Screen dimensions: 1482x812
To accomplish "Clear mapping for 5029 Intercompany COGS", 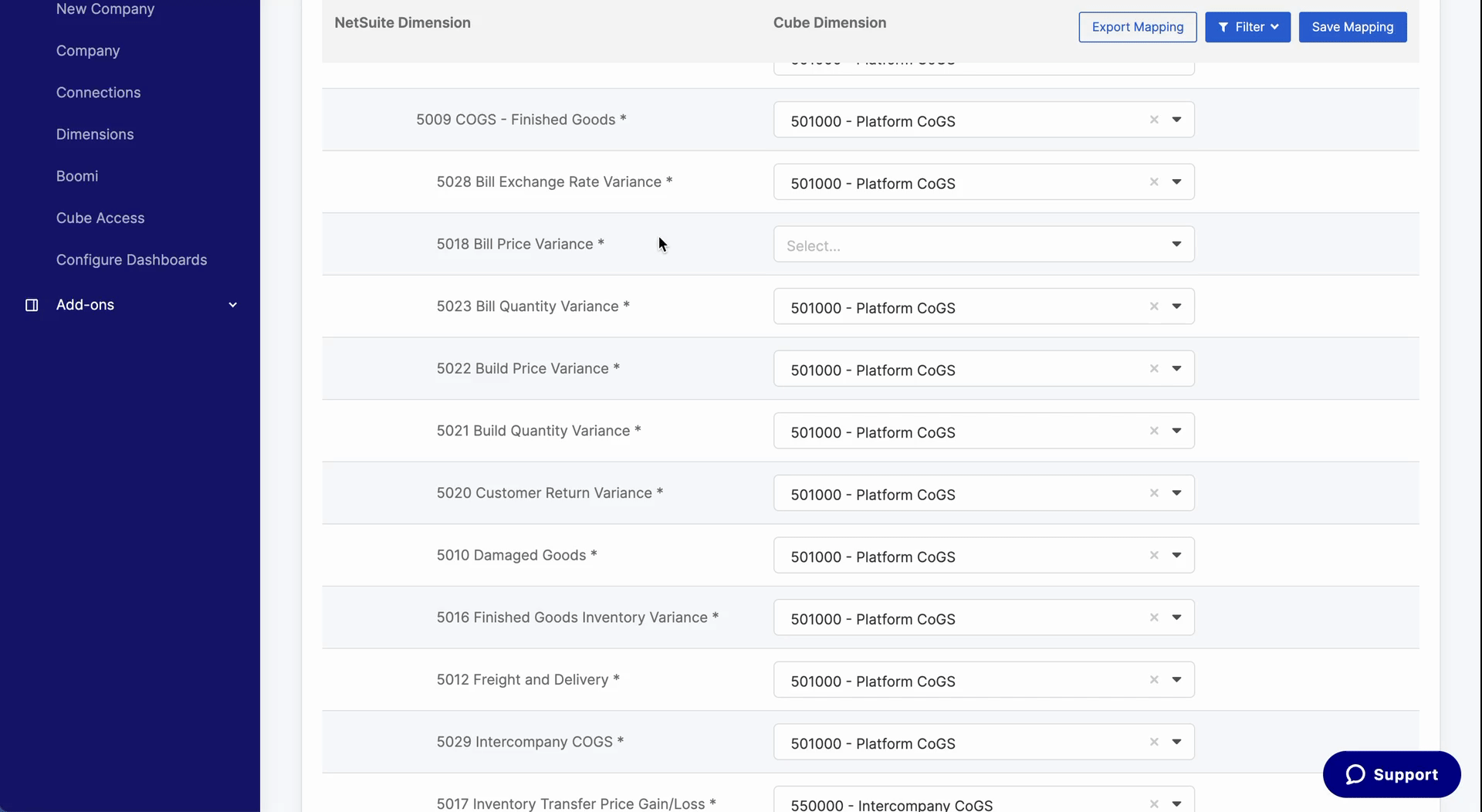I will tap(1154, 742).
